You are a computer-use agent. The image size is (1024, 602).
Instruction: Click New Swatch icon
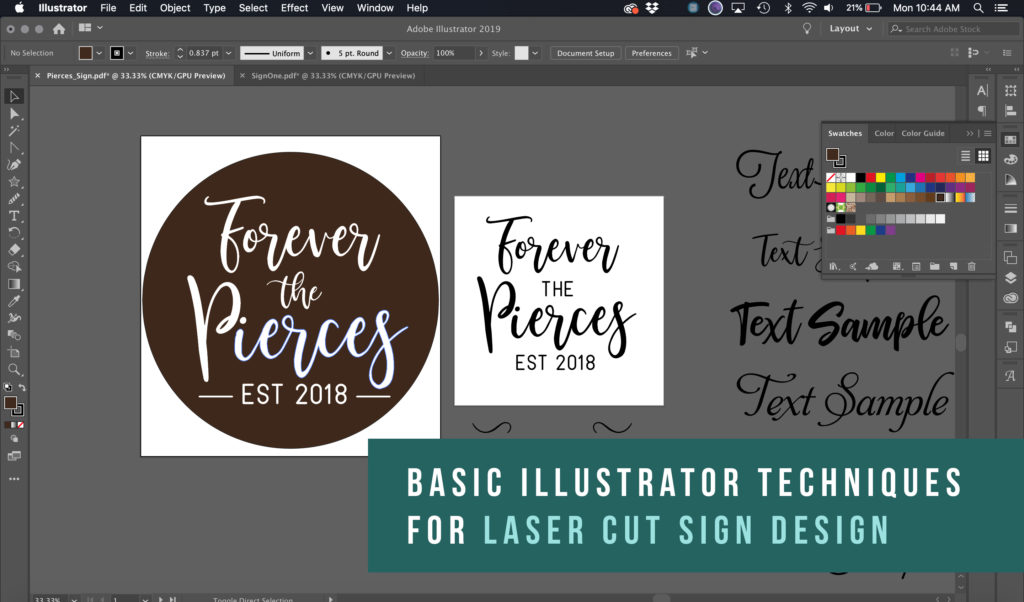tap(953, 266)
